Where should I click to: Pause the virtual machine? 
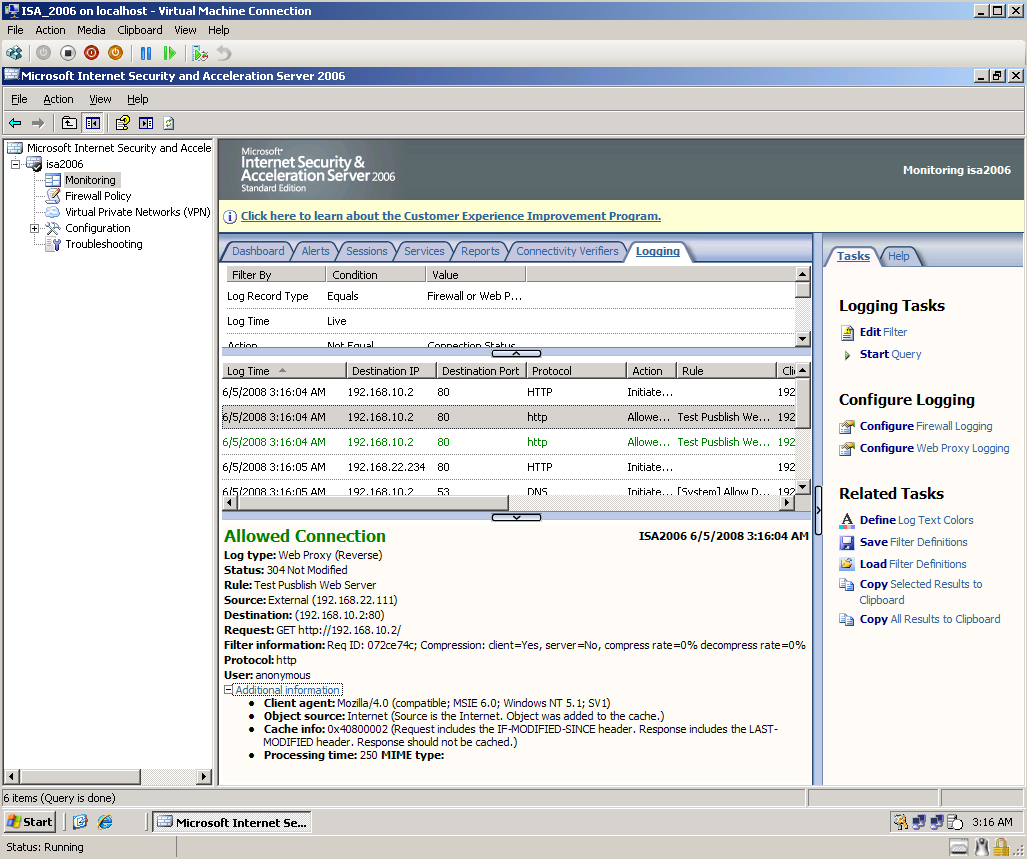pos(145,53)
